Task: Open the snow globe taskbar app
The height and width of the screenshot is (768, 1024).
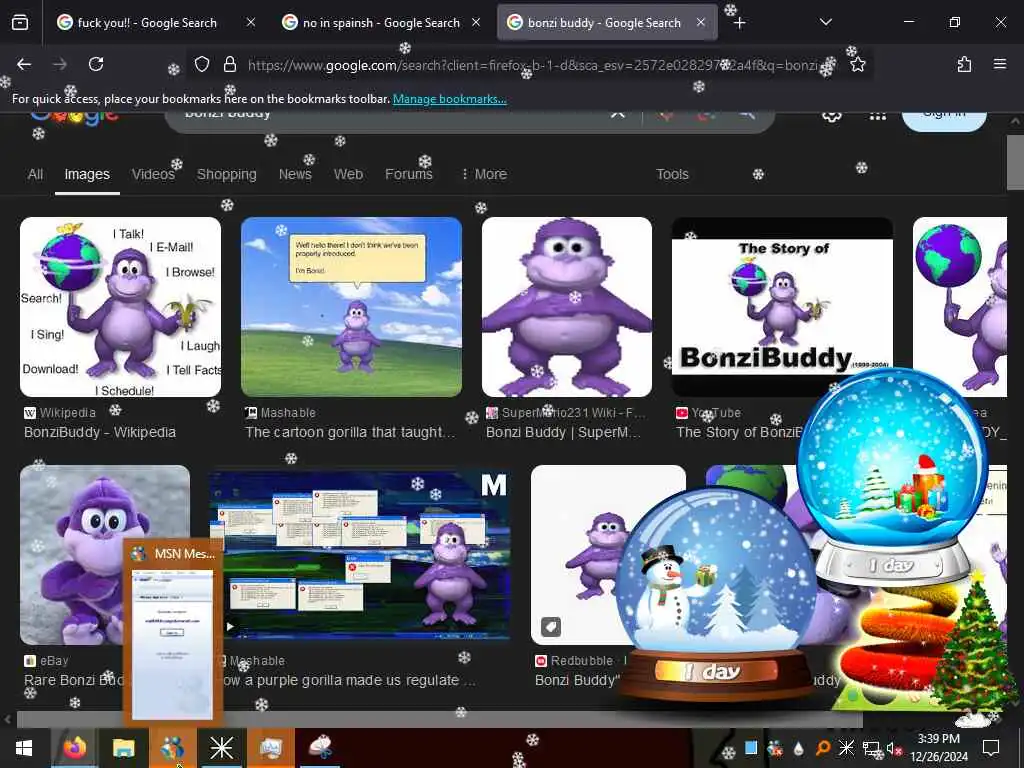Action: coord(320,748)
